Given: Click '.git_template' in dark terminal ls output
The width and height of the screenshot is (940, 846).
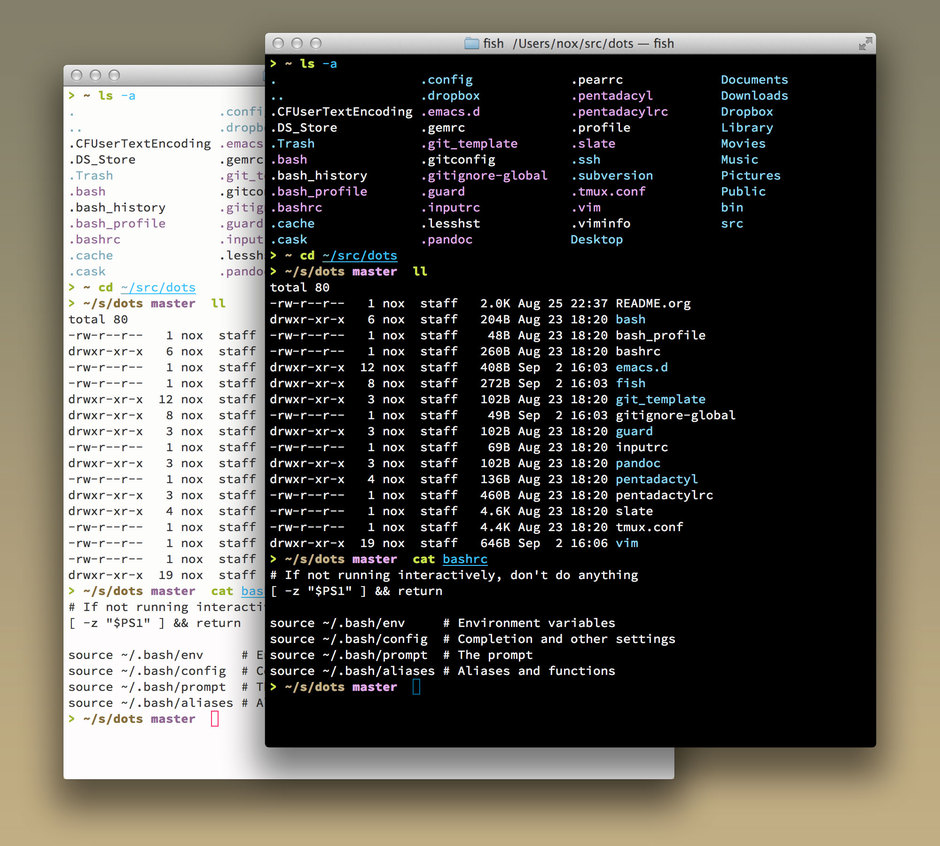Looking at the screenshot, I should pyautogui.click(x=469, y=144).
